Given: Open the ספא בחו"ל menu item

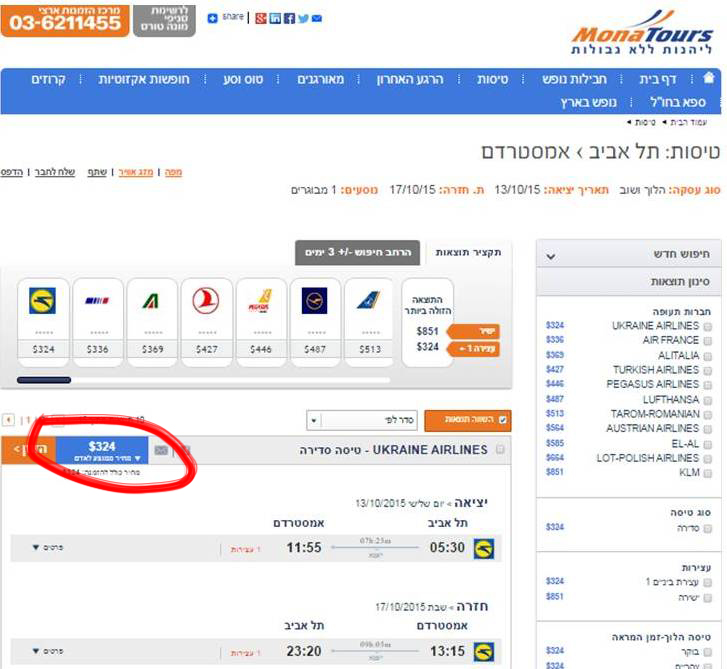Looking at the screenshot, I should [677, 102].
